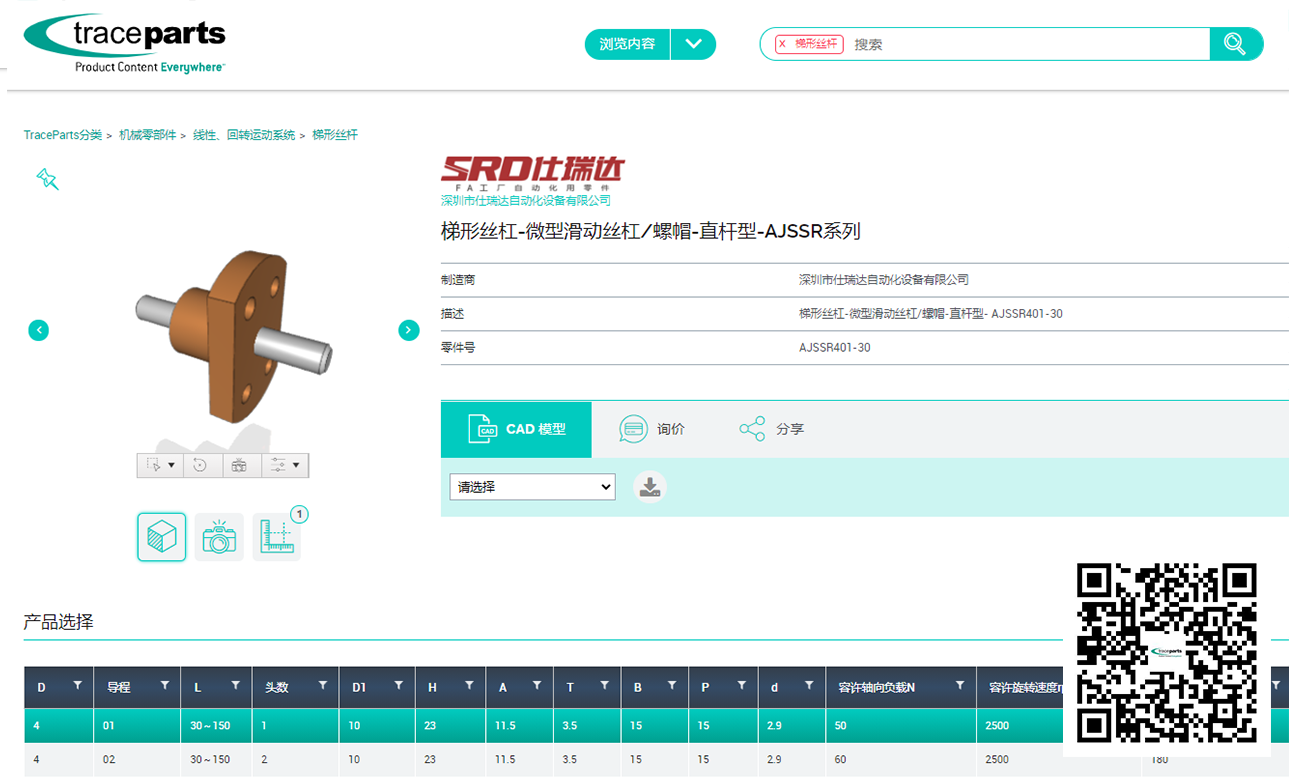Focus the 搜索 search input field
Image resolution: width=1289 pixels, height=778 pixels.
point(1028,44)
